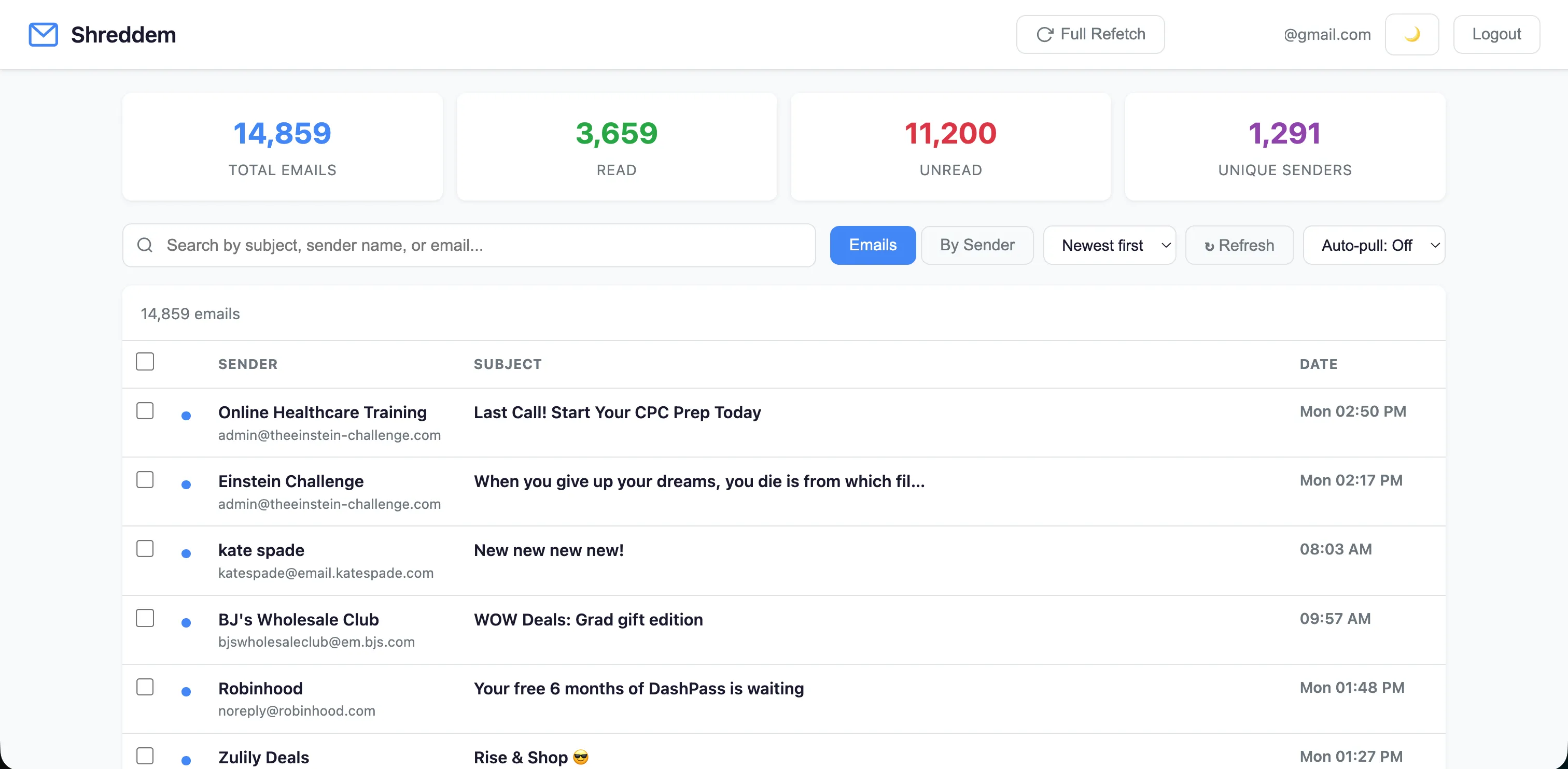Image resolution: width=1568 pixels, height=769 pixels.
Task: Click the sender name Zulily Deals
Action: coord(263,757)
